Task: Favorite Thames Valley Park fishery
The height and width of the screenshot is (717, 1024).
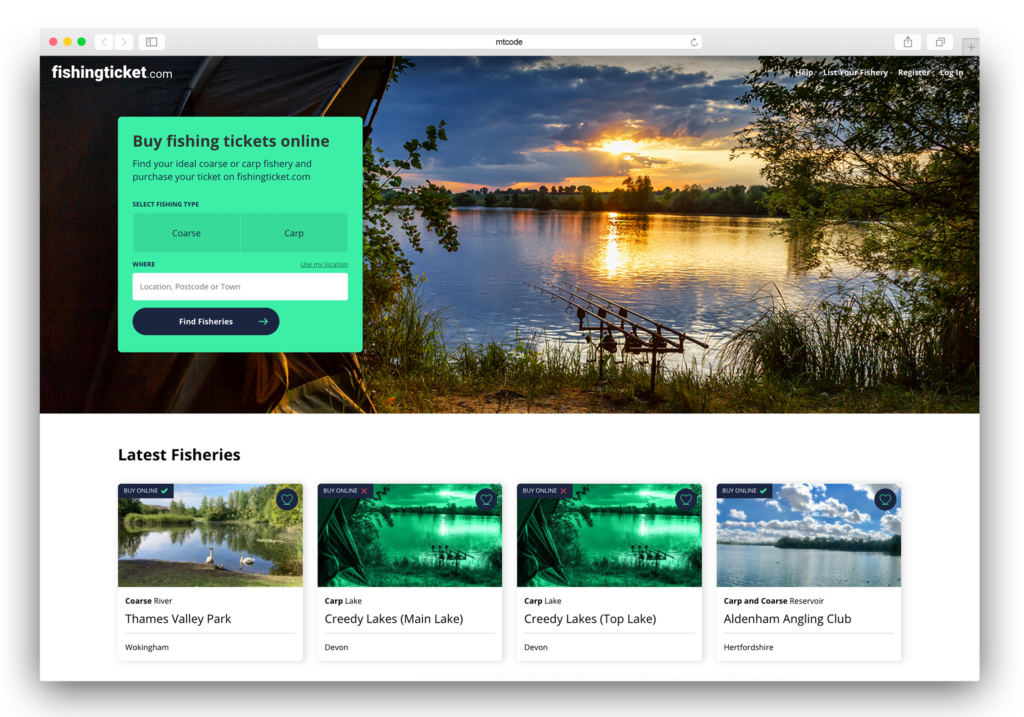Action: [287, 499]
